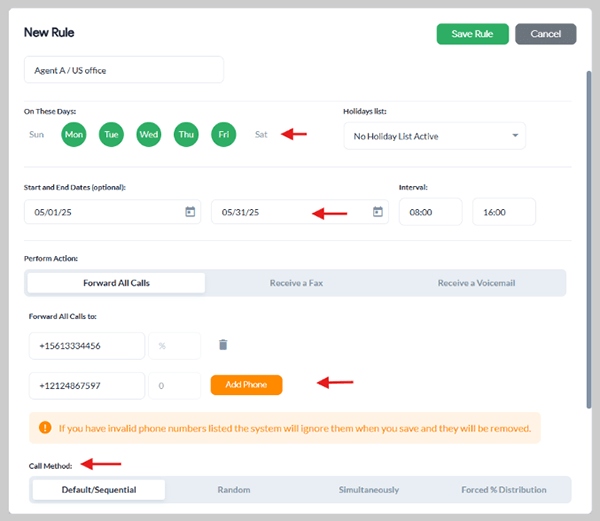
Task: Click the orange warning info icon
Action: click(x=45, y=428)
